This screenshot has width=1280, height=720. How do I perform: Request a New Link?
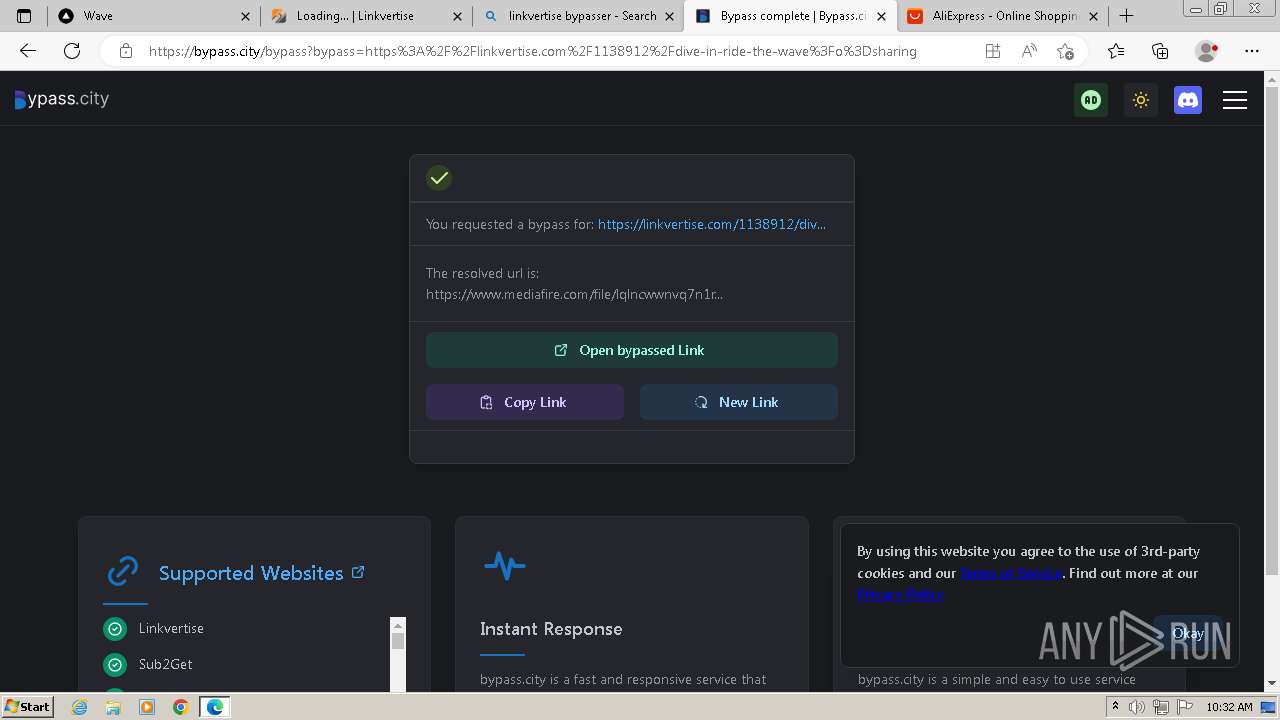739,402
